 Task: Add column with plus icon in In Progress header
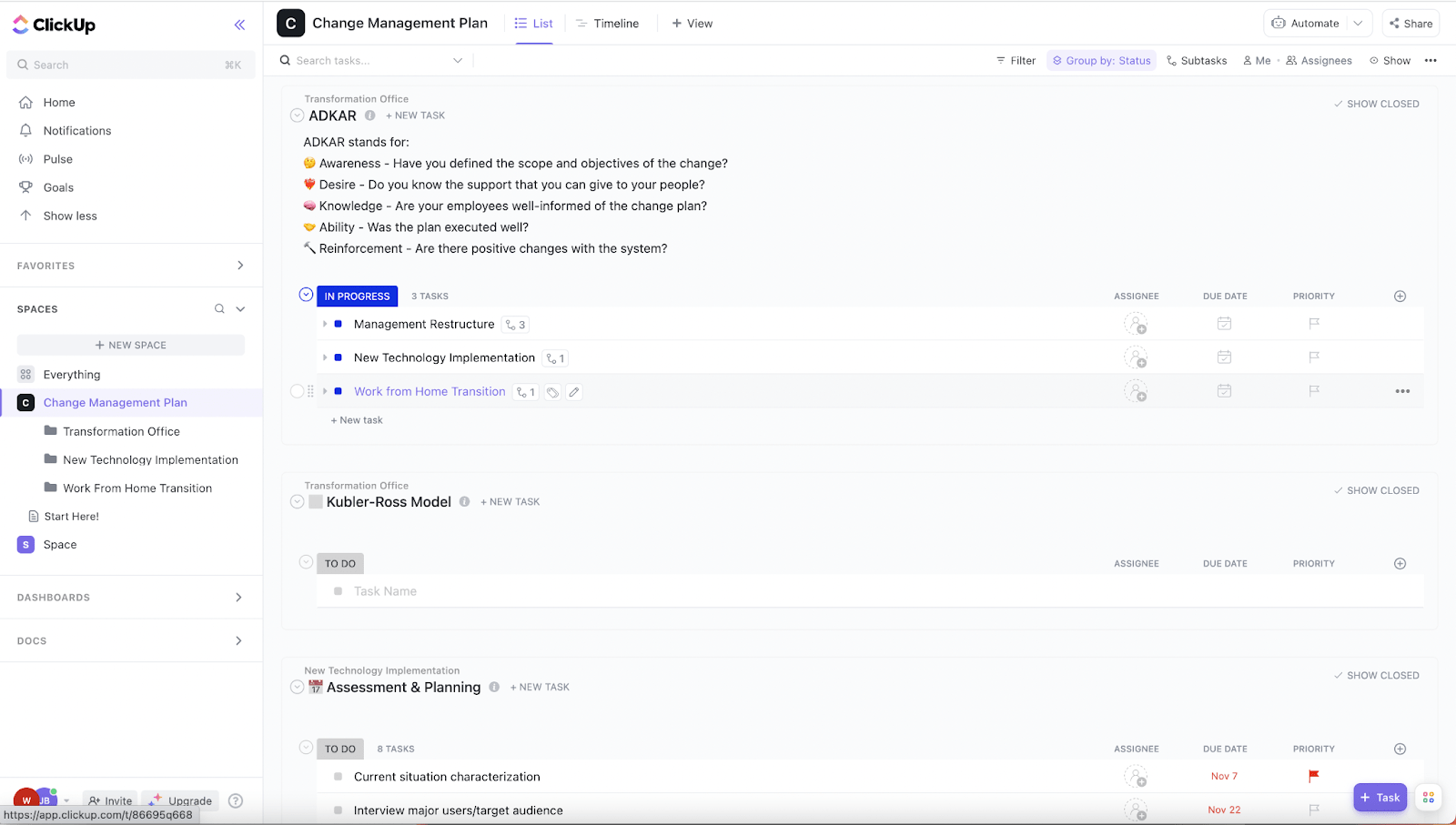1400,297
